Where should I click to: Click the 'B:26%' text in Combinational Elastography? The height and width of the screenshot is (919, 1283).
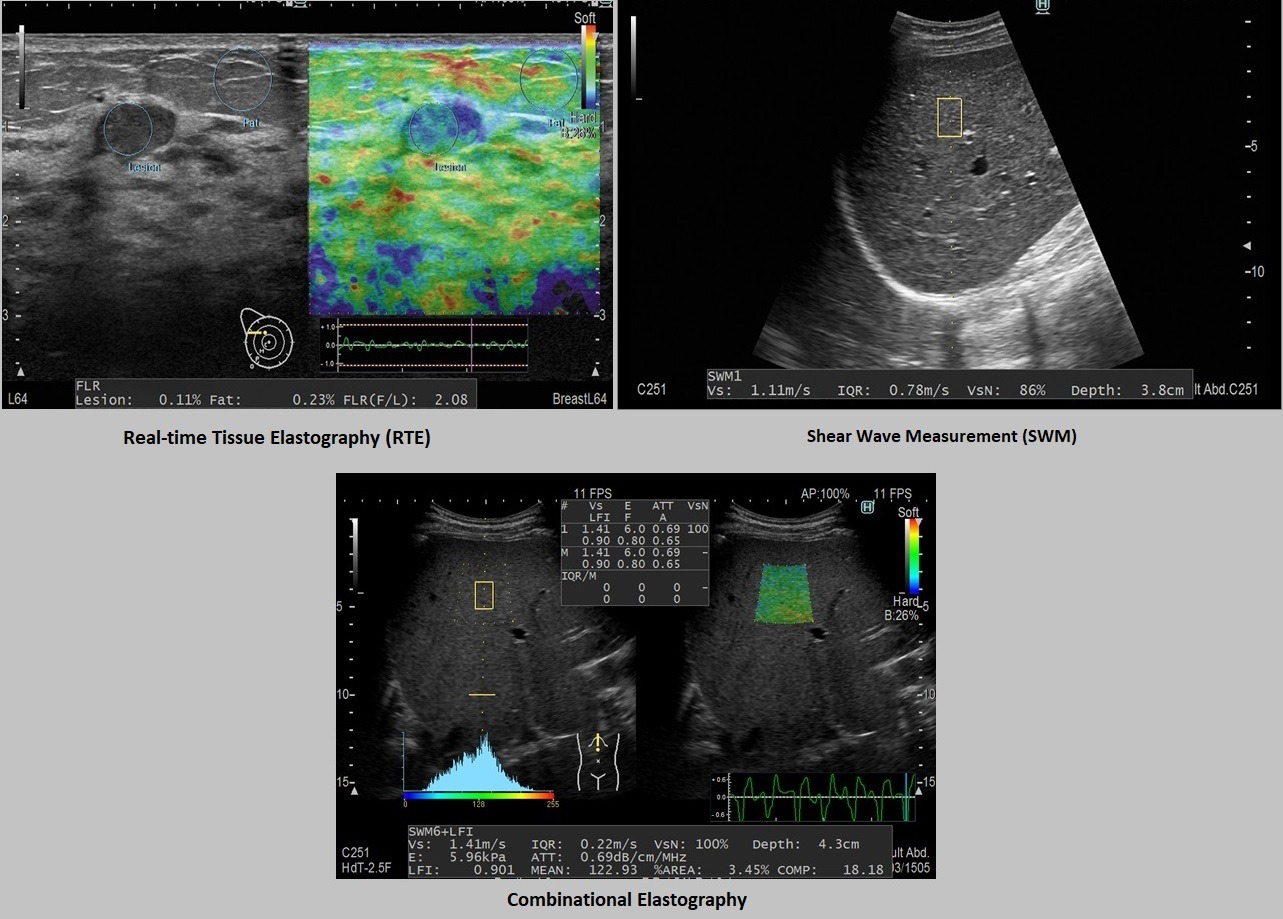(903, 616)
